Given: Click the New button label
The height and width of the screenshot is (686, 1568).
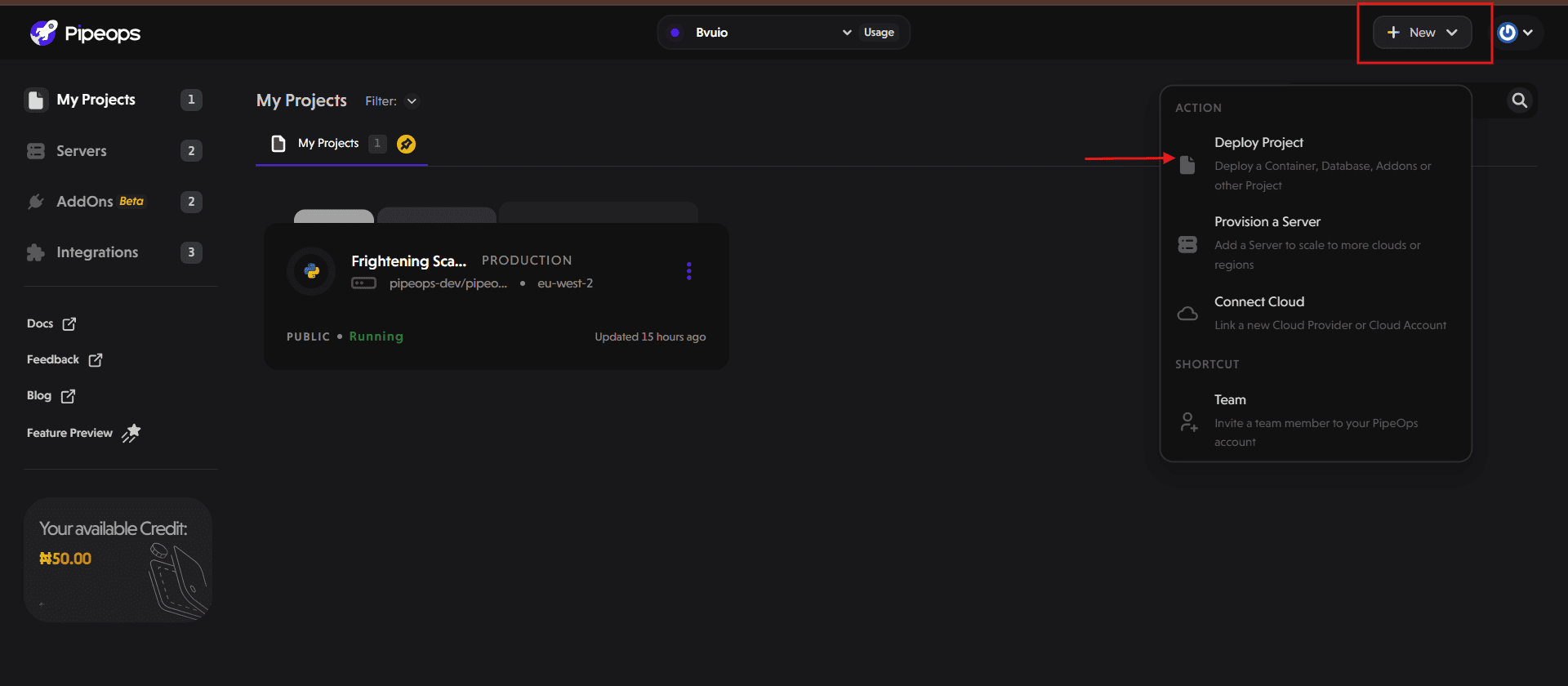Looking at the screenshot, I should [1423, 33].
